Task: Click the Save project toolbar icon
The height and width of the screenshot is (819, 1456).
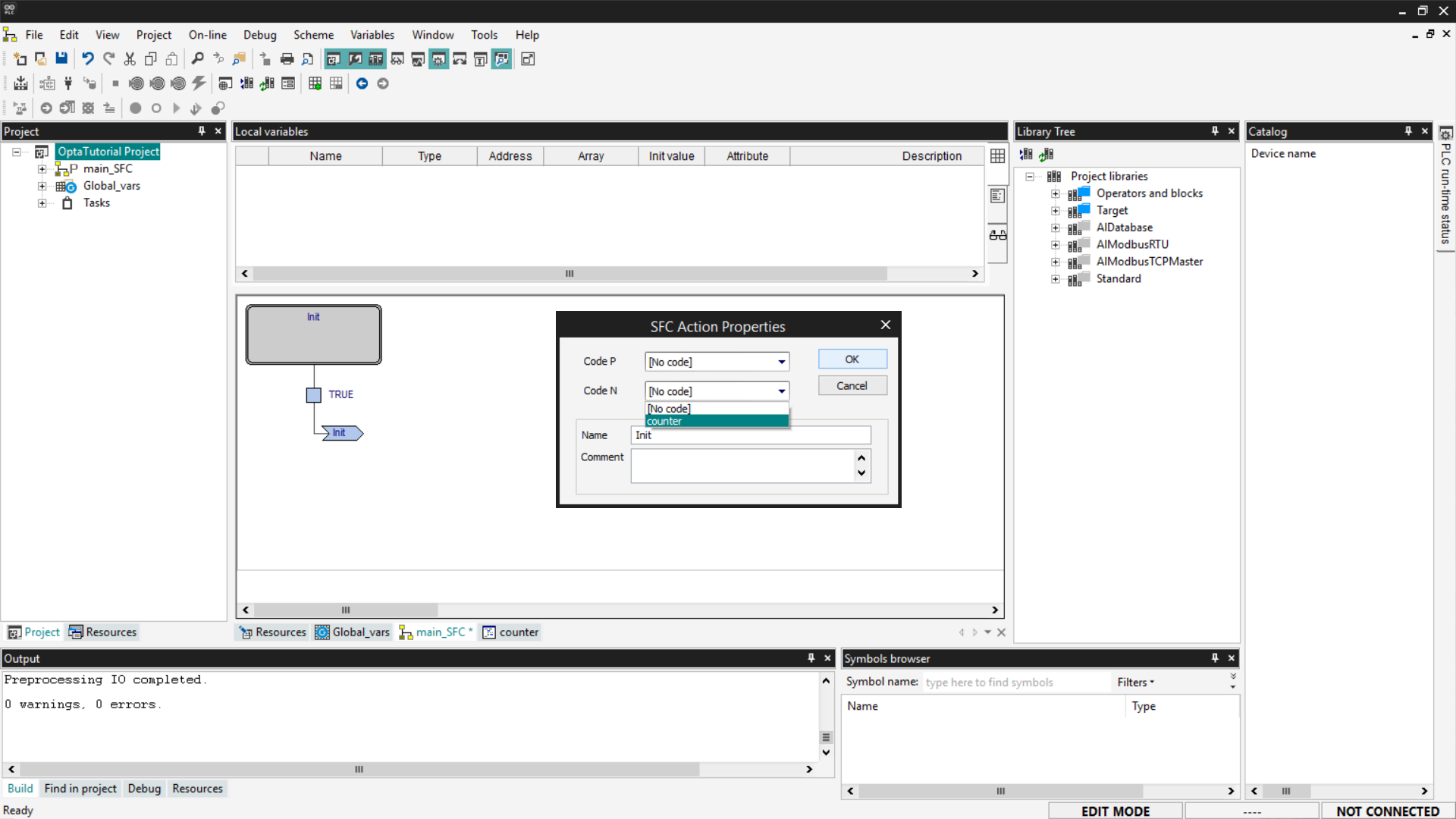Action: pos(61,59)
